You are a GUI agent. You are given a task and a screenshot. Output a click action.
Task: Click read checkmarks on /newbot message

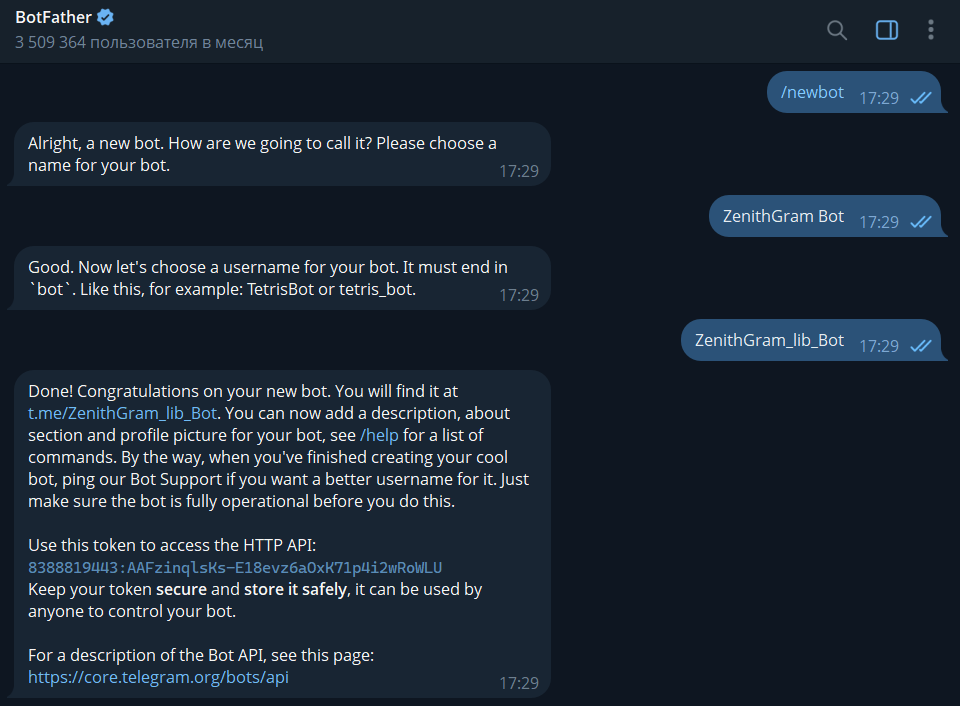pos(920,98)
